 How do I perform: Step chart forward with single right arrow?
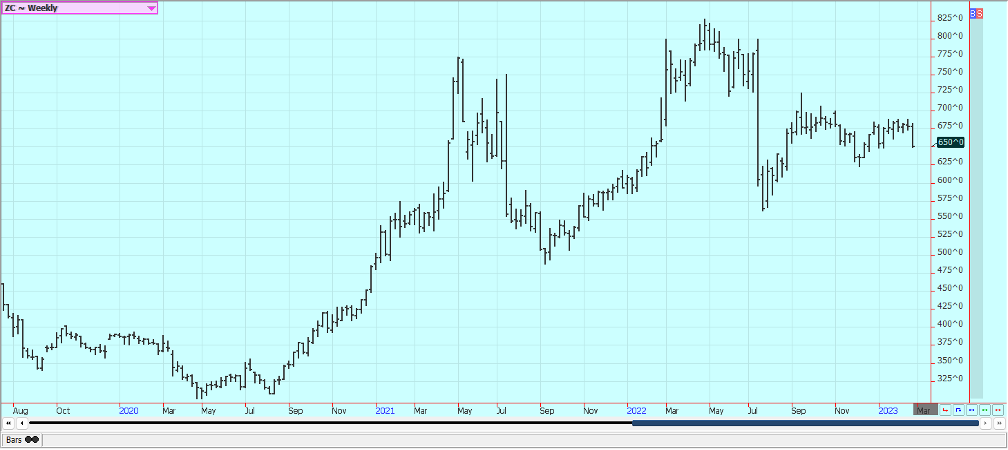click(986, 423)
